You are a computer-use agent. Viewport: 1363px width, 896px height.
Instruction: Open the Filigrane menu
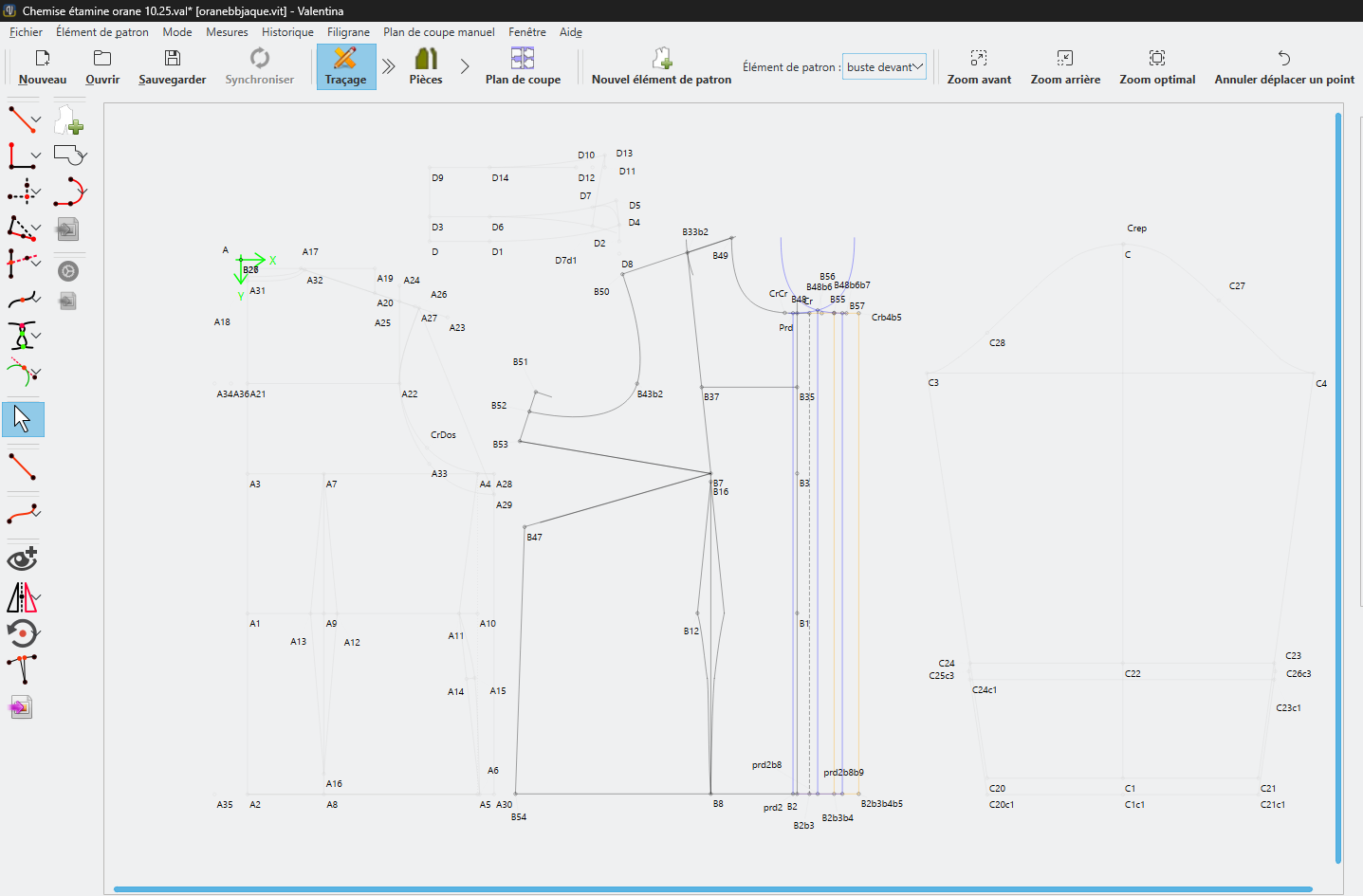(348, 32)
